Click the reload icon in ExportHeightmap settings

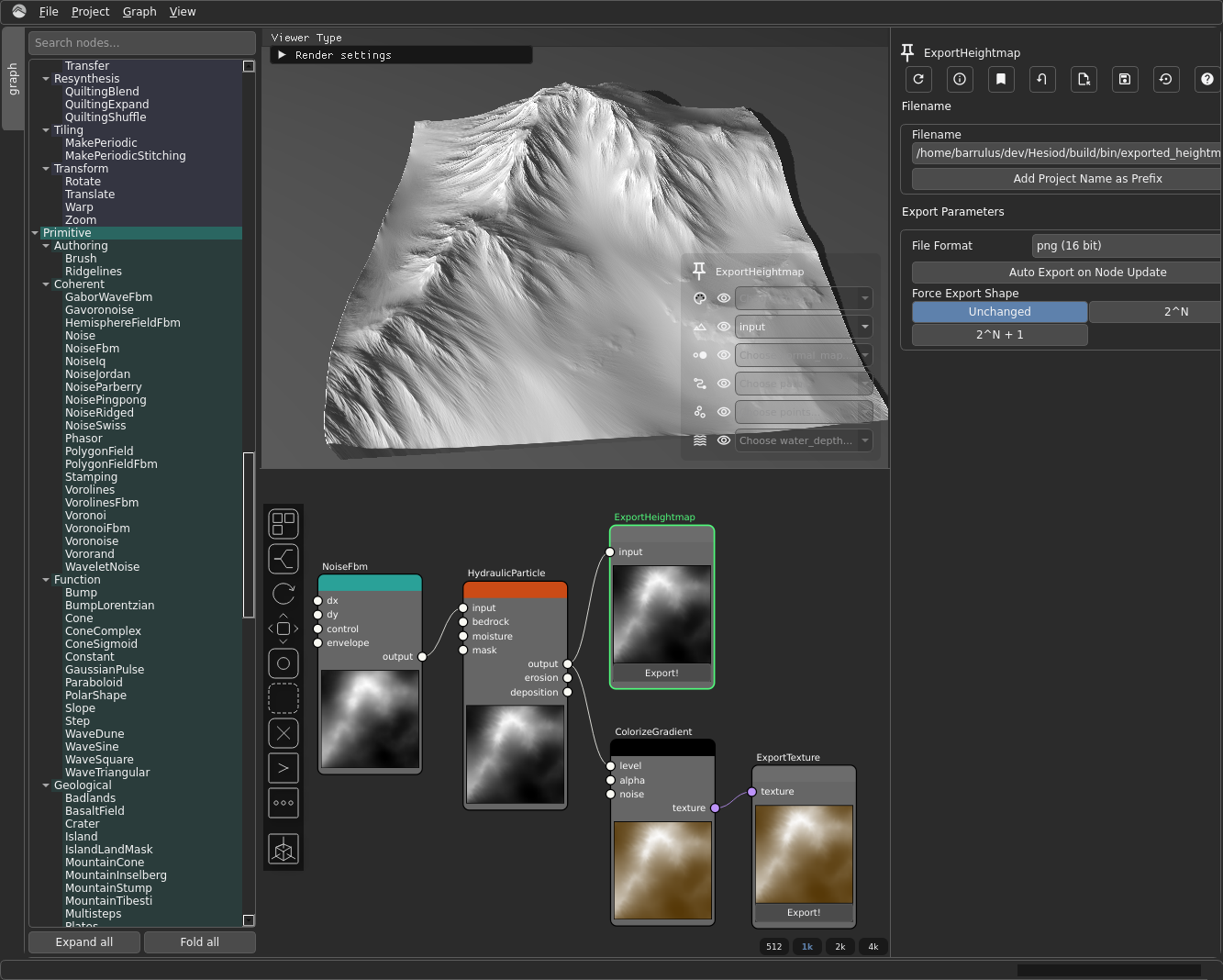coord(918,79)
